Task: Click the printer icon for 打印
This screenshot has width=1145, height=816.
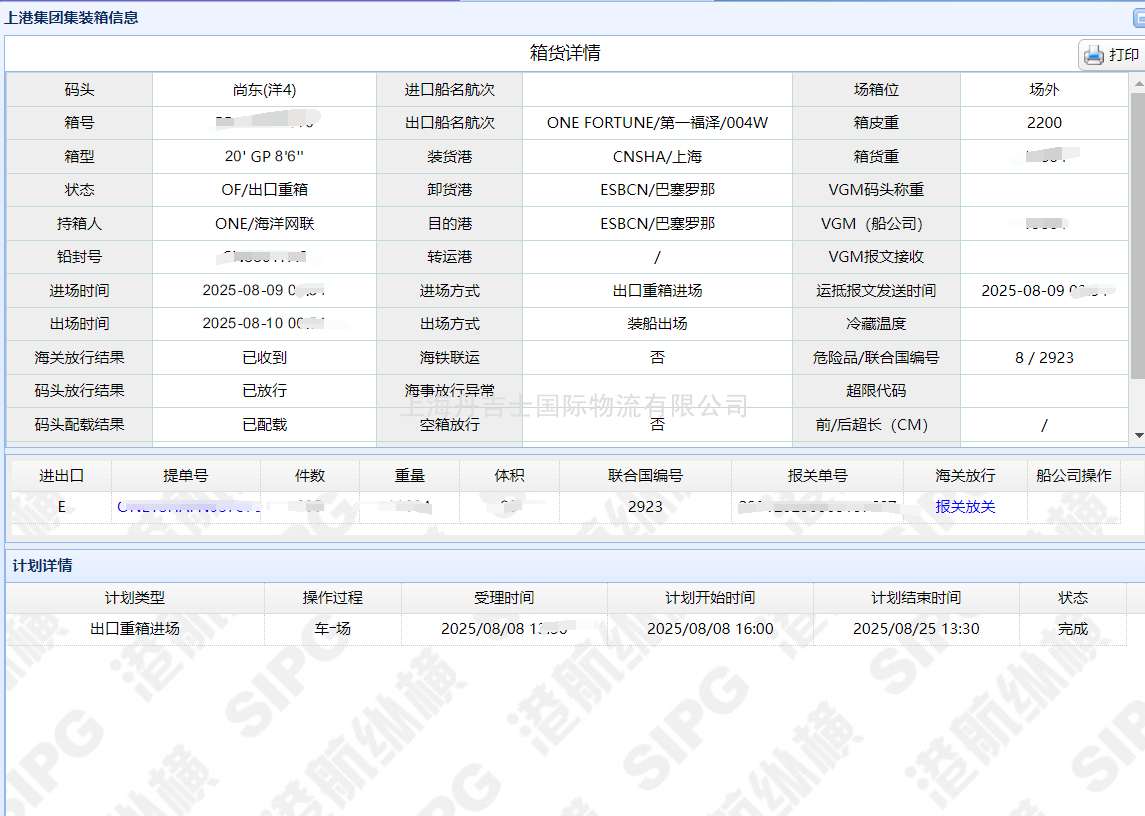Action: click(x=1094, y=55)
